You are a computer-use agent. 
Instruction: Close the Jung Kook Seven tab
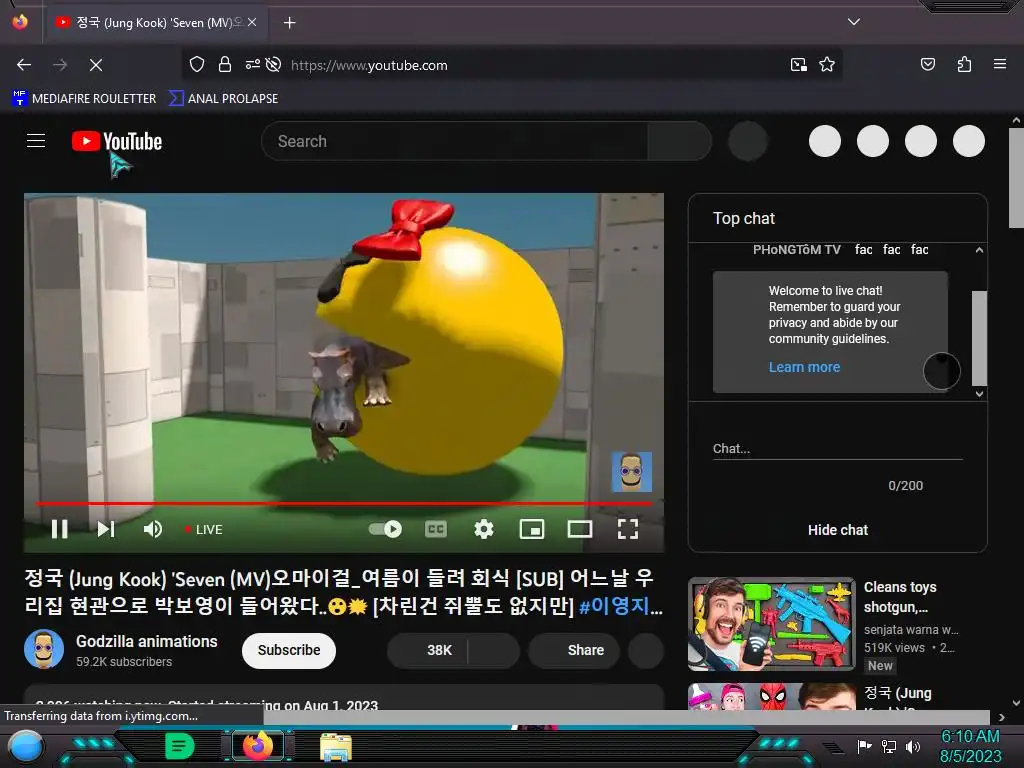click(252, 22)
